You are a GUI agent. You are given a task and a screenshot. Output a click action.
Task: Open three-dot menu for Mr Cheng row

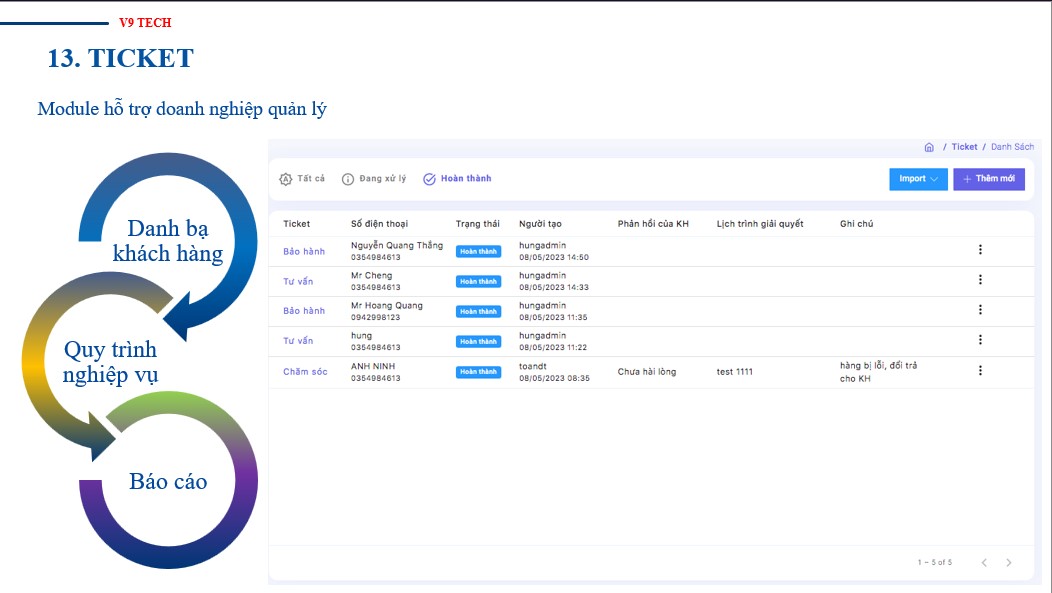coord(980,280)
